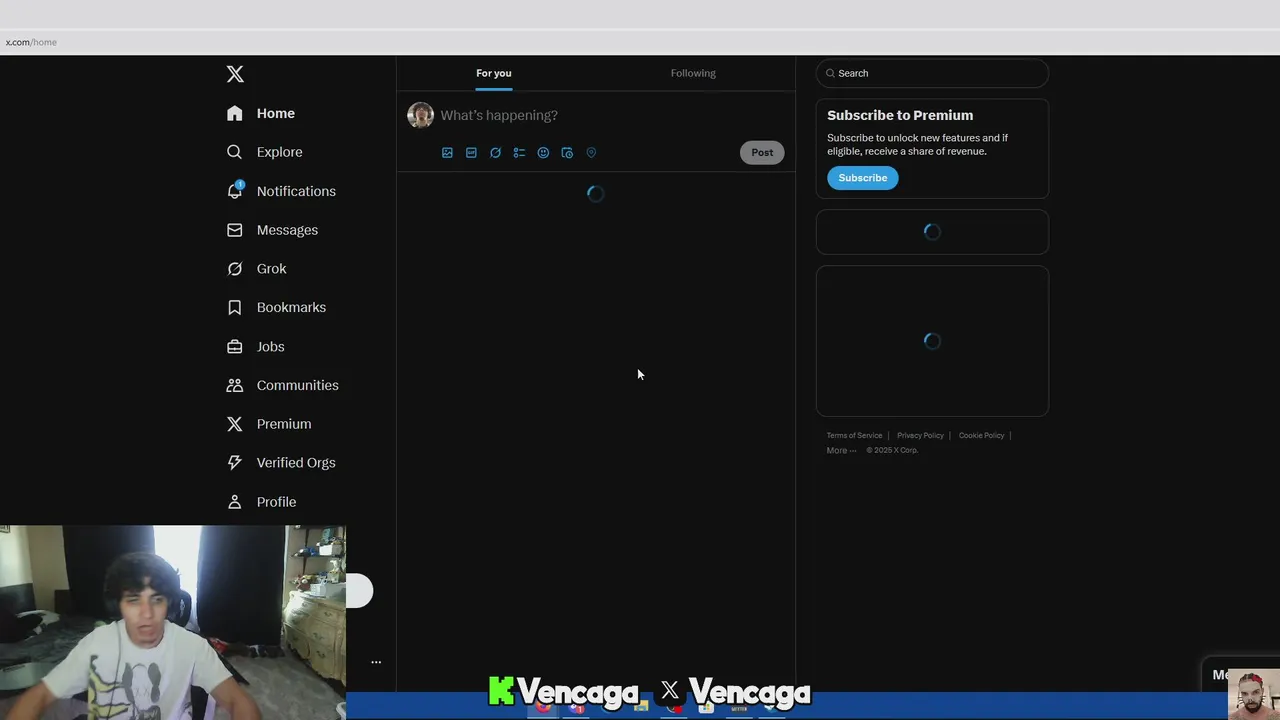Click the © 2025 X Corp. text
The image size is (1280, 720).
tap(892, 451)
